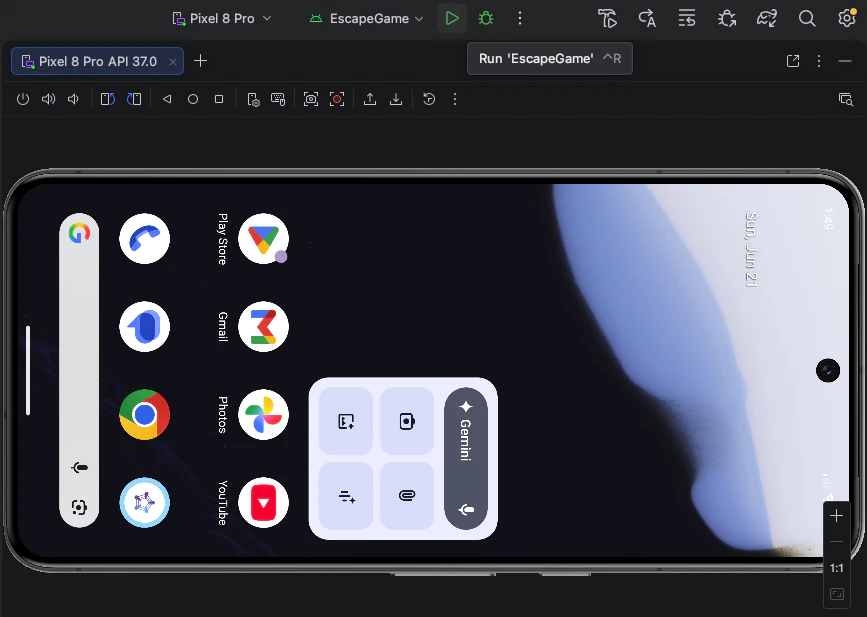This screenshot has height=617, width=867.
Task: Tap the emulator Home circle button
Action: pos(192,99)
